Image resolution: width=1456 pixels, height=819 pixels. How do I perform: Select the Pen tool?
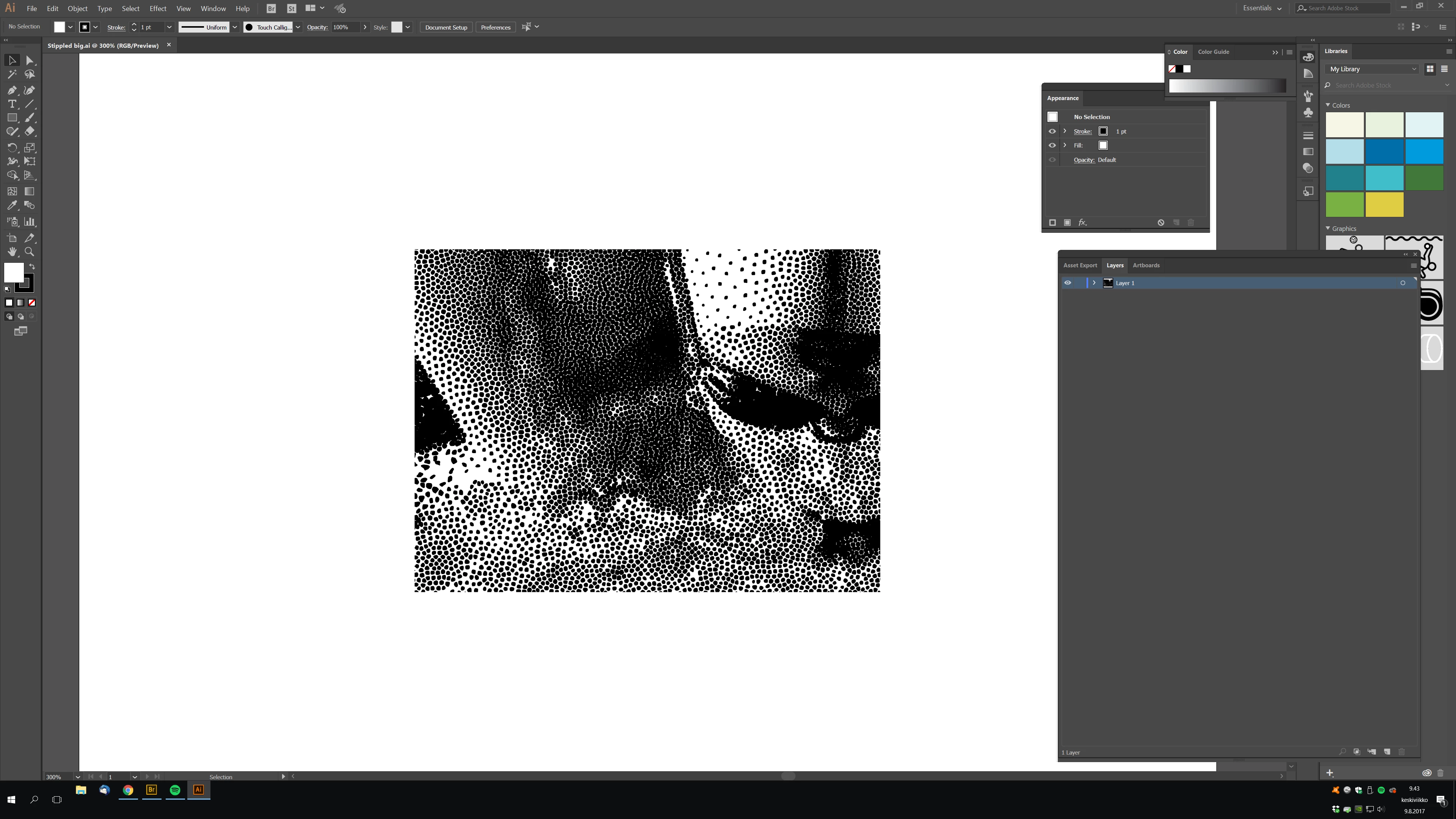[x=12, y=91]
